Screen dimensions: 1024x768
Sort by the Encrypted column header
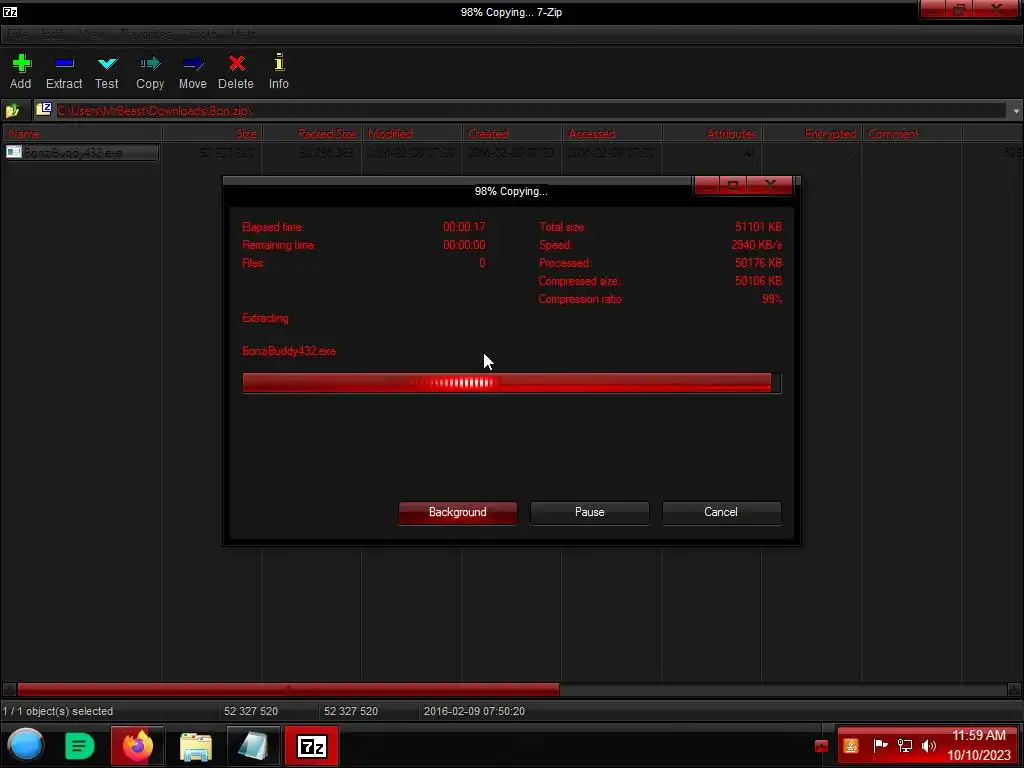pos(812,134)
